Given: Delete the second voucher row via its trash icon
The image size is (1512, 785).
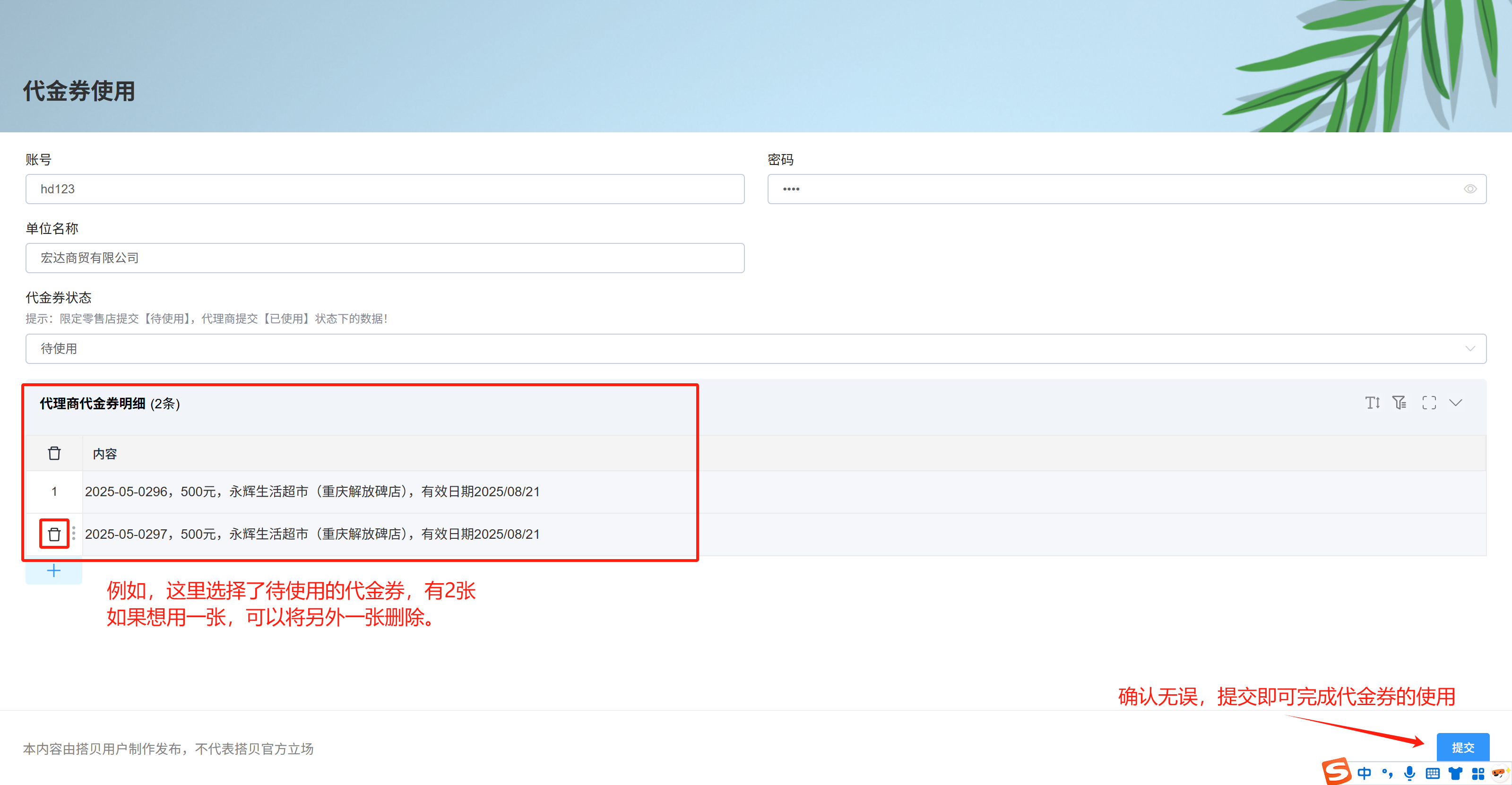Looking at the screenshot, I should 54,534.
